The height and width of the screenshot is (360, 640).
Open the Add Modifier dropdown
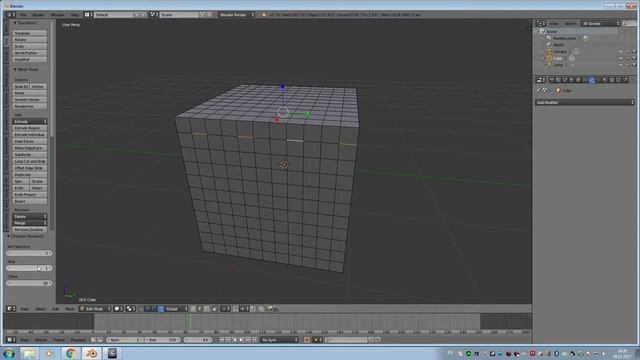tap(585, 102)
